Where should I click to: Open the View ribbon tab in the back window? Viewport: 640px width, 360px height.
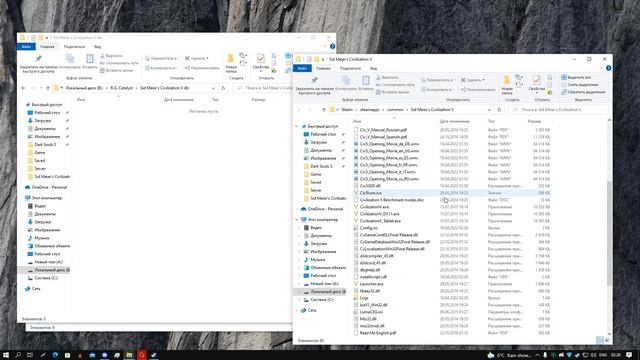98,47
